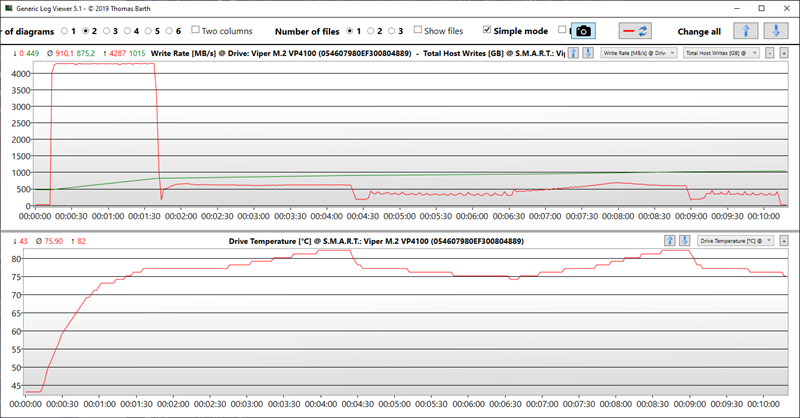Uncheck the Simple mode checkbox
This screenshot has width=800, height=418.
[x=487, y=31]
